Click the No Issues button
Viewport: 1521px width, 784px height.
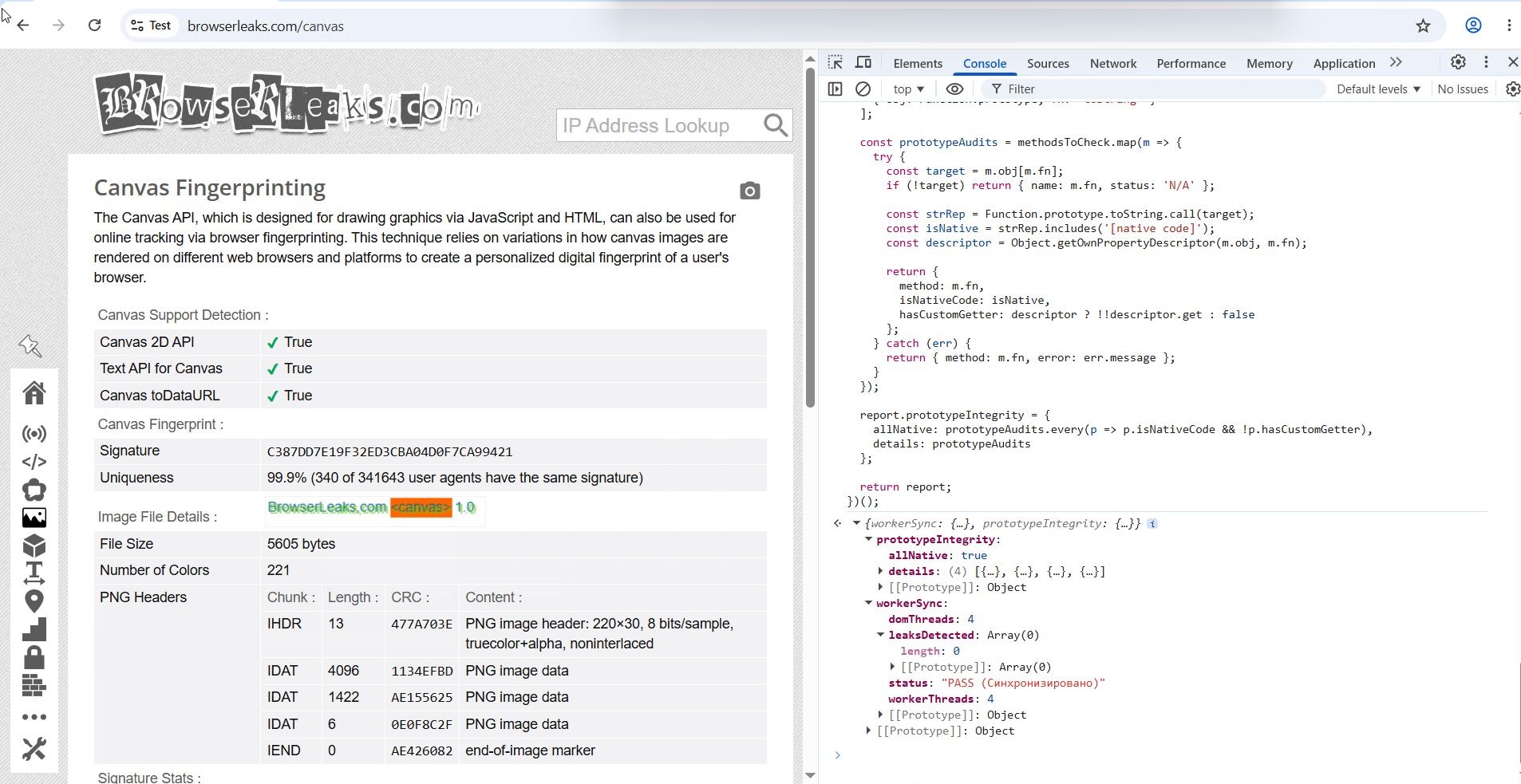click(x=1462, y=89)
